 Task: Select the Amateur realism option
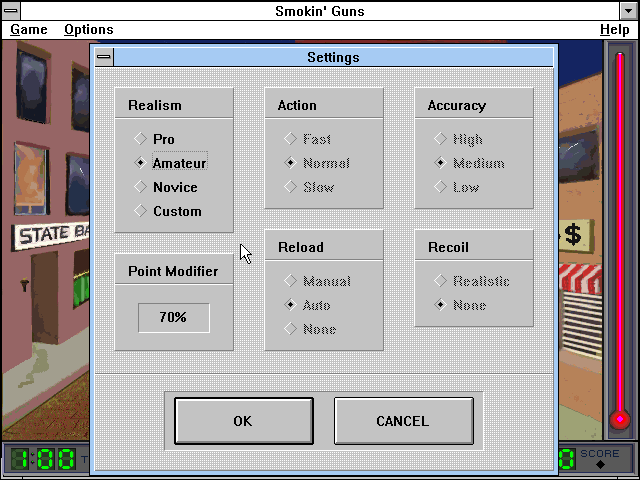point(171,163)
